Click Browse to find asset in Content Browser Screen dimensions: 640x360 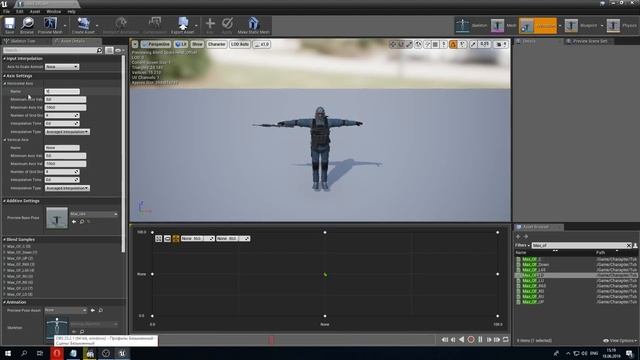[27, 25]
